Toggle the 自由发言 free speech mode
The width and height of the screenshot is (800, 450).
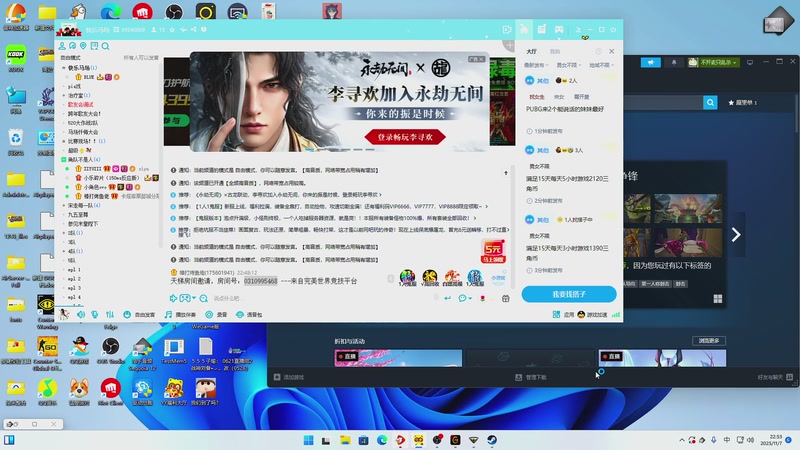[x=139, y=314]
